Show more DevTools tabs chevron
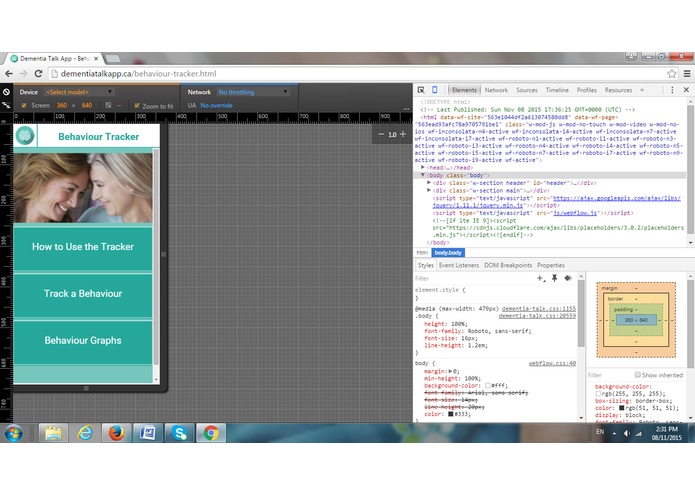 (x=642, y=90)
